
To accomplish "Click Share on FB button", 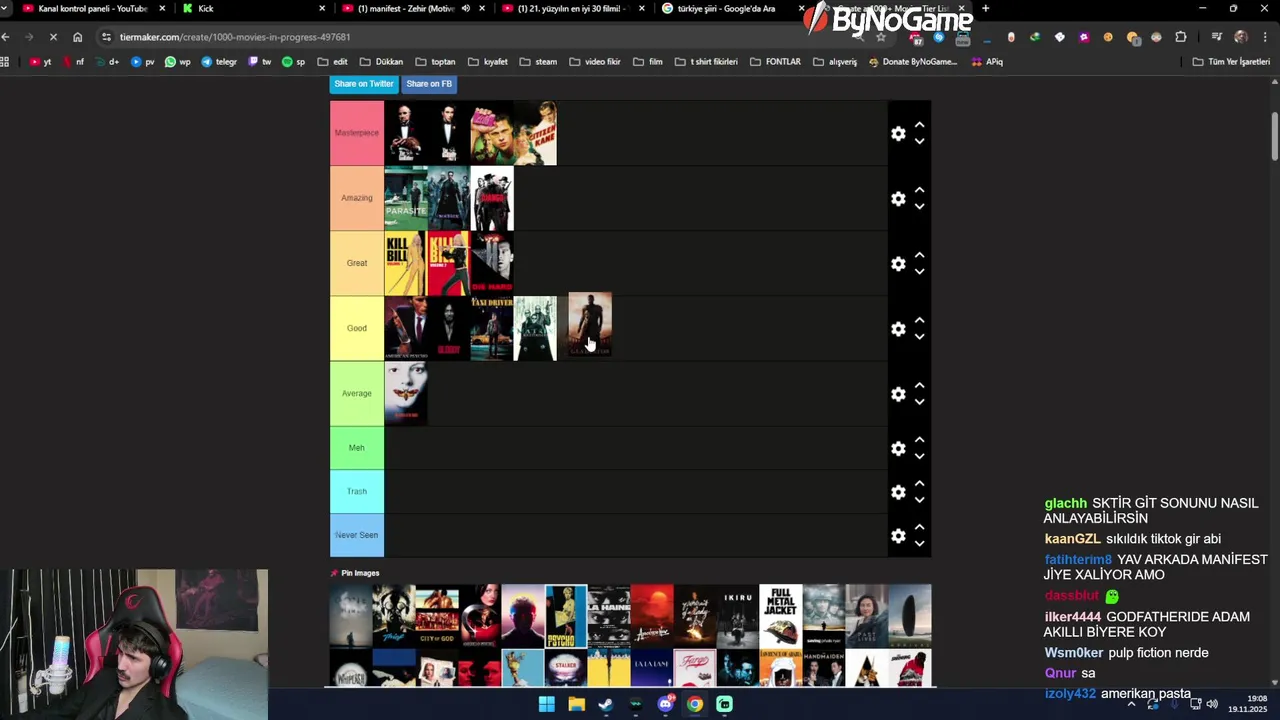I will pyautogui.click(x=429, y=84).
